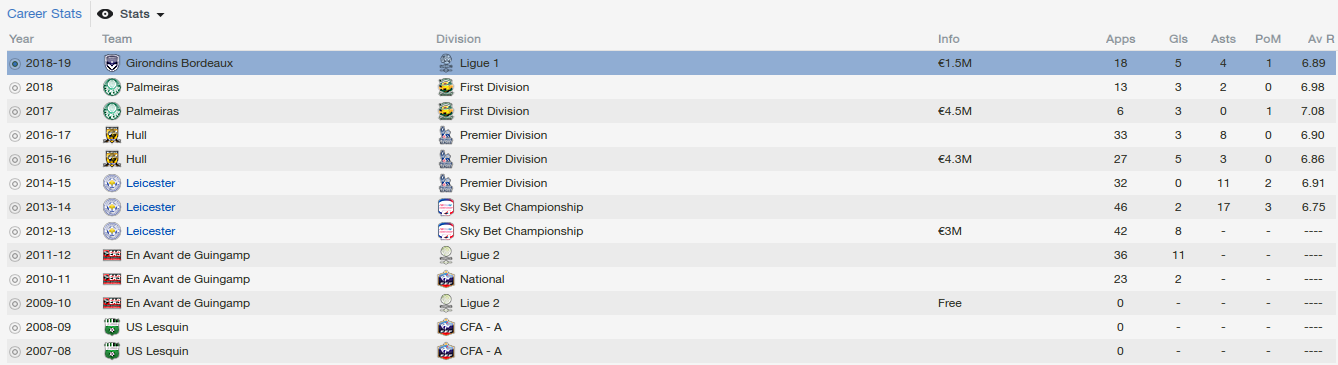Click the US Lesquin crest in 2008-09 row
The image size is (1338, 365).
pyautogui.click(x=112, y=327)
